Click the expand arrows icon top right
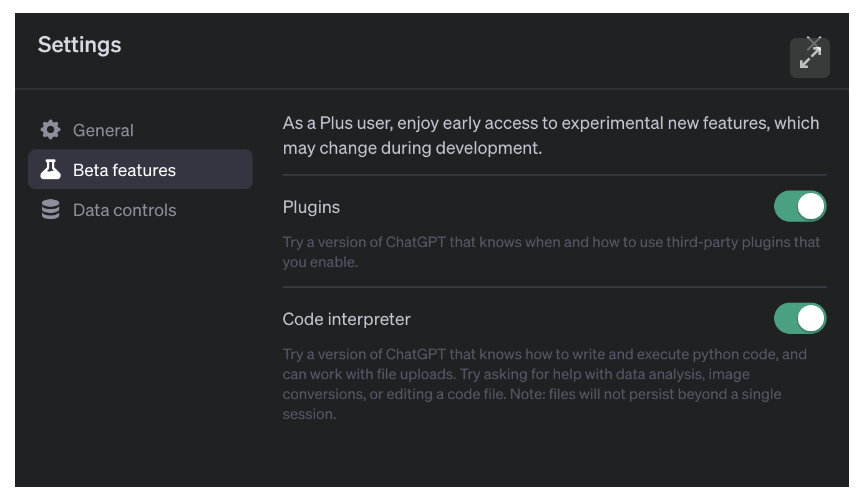Screen dimensions: 857x493 (809, 57)
